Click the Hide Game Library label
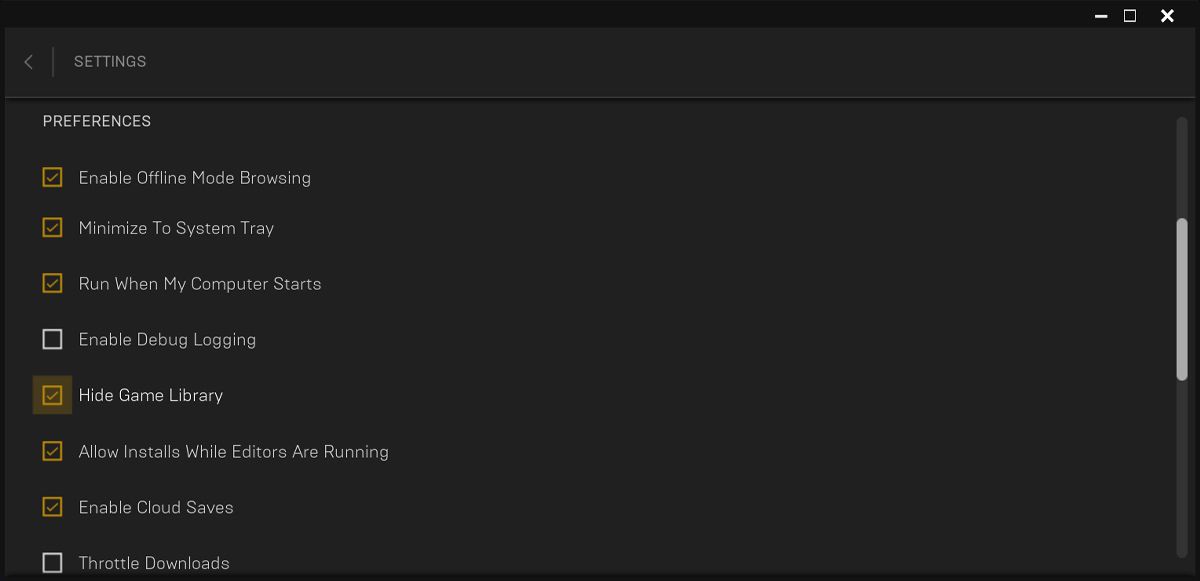This screenshot has height=581, width=1200. point(151,395)
